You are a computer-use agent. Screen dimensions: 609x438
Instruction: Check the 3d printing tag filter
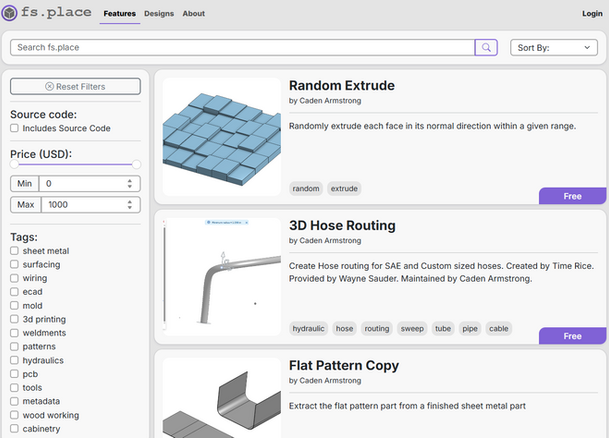pos(14,319)
